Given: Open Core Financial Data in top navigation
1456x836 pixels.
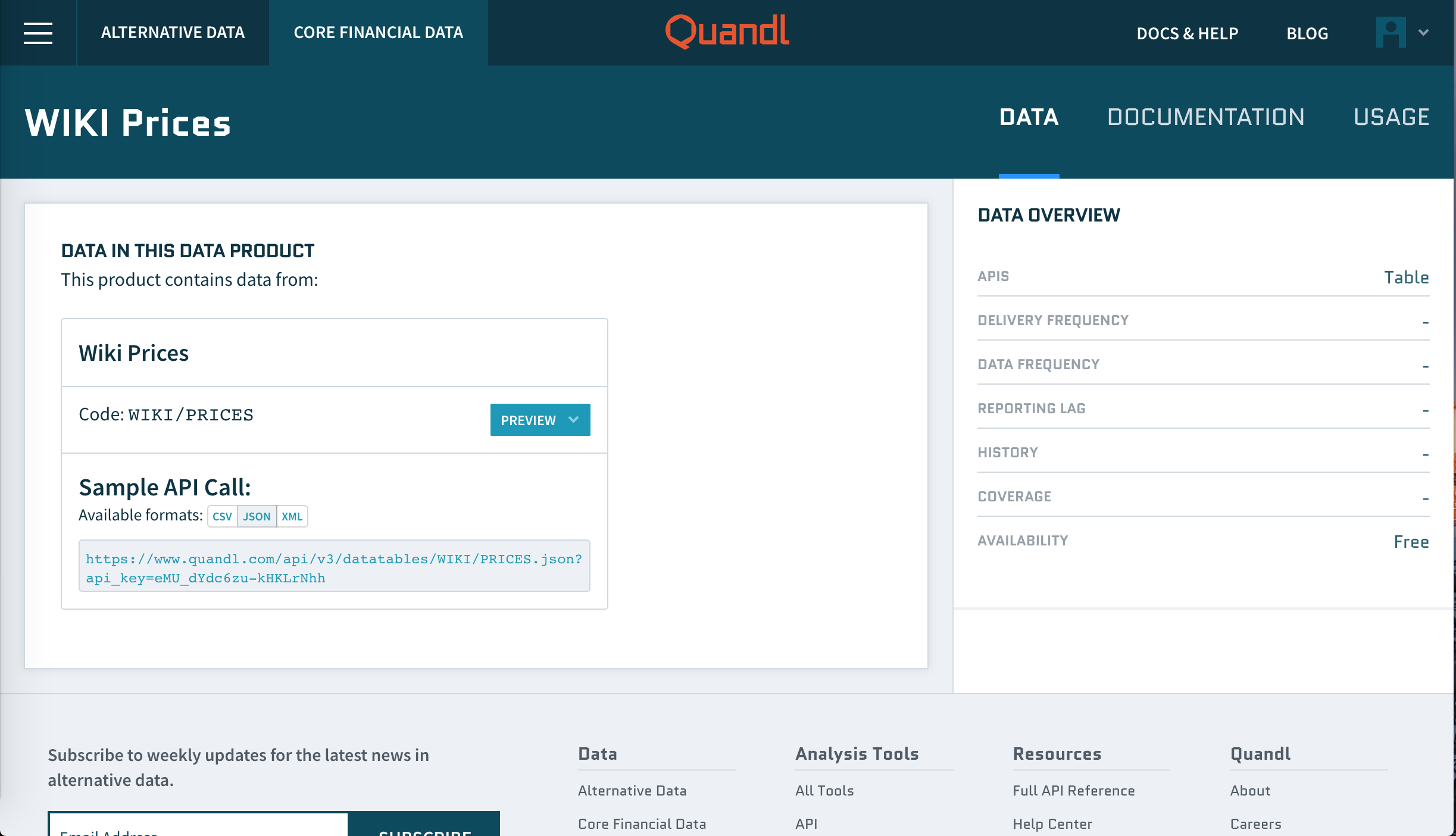Looking at the screenshot, I should 378,33.
